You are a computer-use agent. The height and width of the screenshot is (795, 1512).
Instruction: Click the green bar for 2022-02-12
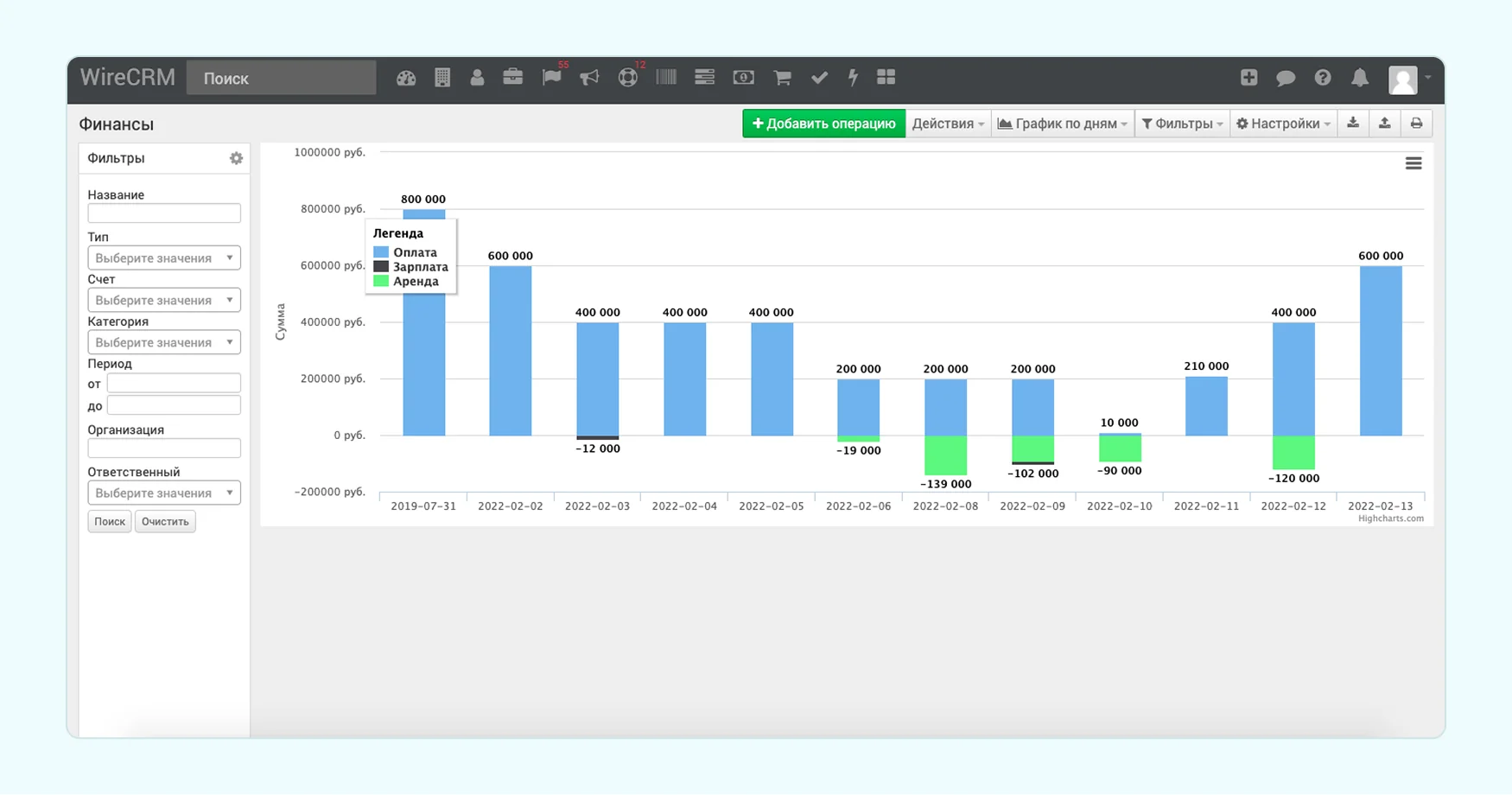(1293, 453)
